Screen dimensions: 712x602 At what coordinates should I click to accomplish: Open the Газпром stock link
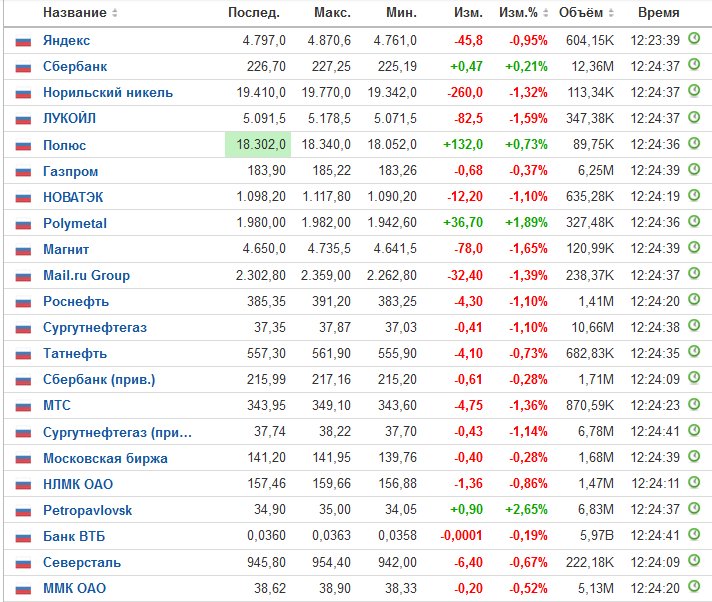point(70,172)
